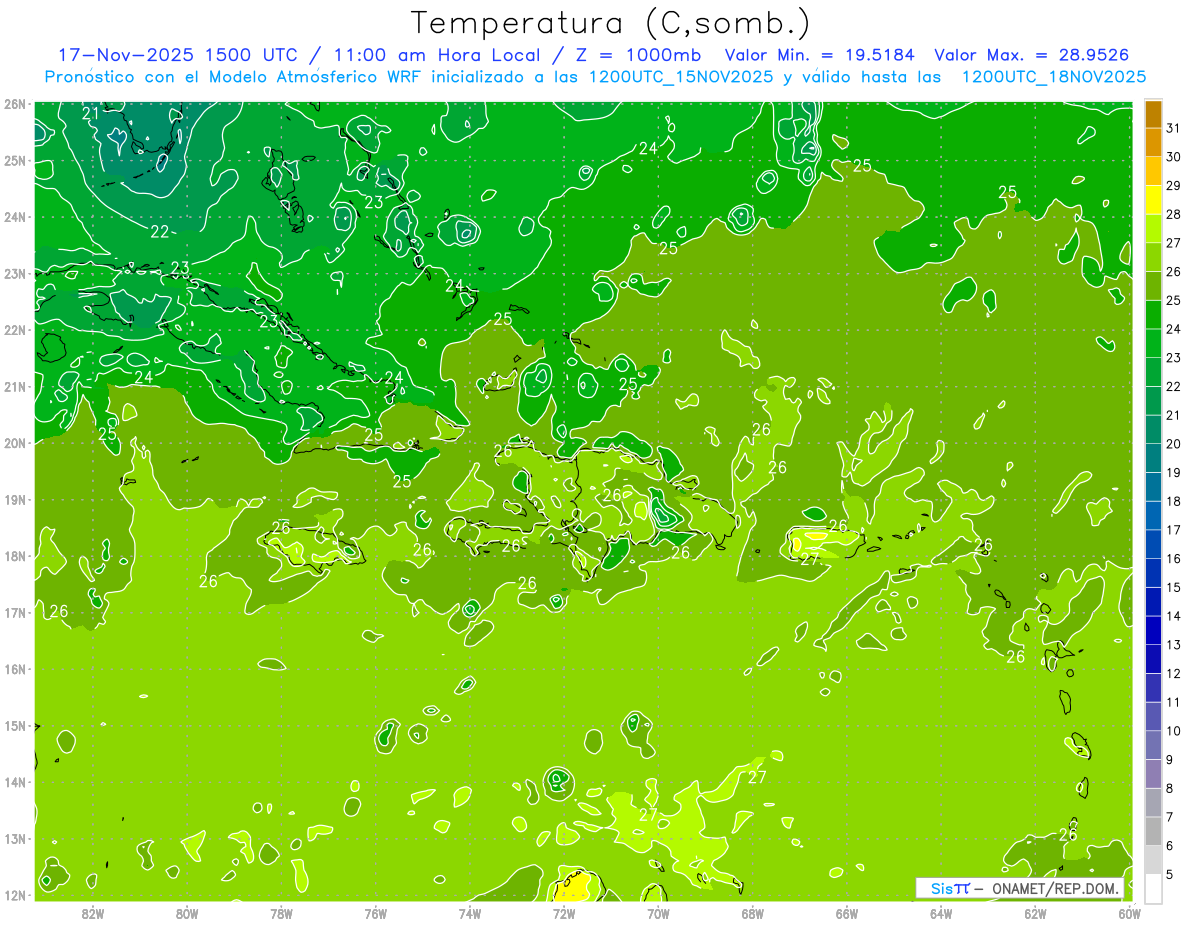Image resolution: width=1200 pixels, height=927 pixels.
Task: Click the longitude axis label "62W"
Action: (x=1035, y=914)
